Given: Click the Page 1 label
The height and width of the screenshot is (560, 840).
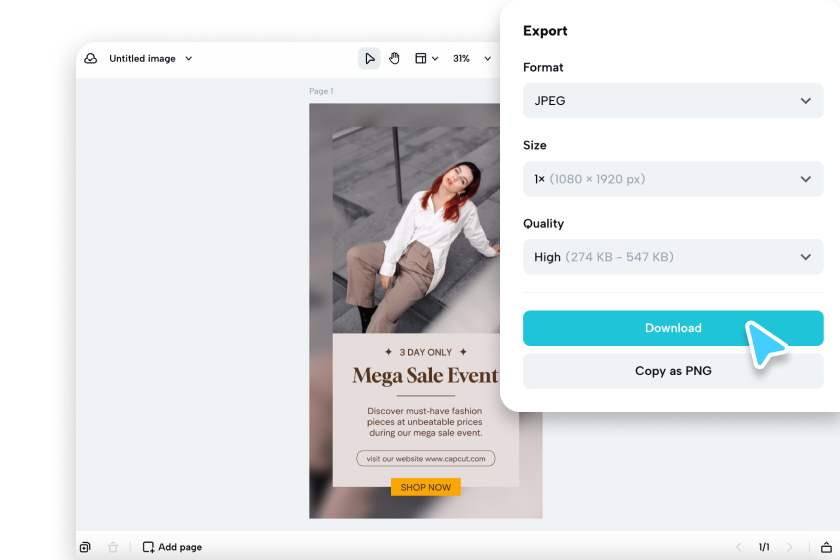Looking at the screenshot, I should click(x=321, y=91).
